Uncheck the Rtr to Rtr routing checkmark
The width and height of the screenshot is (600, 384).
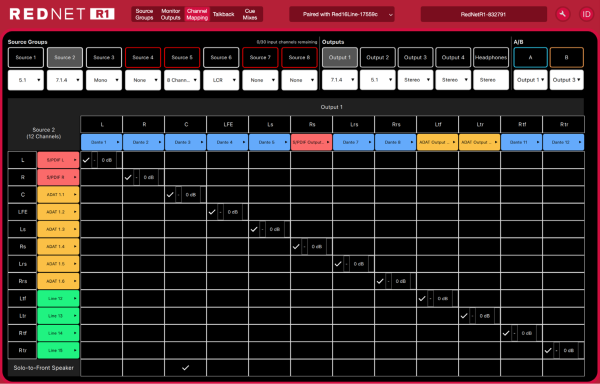[x=548, y=350]
